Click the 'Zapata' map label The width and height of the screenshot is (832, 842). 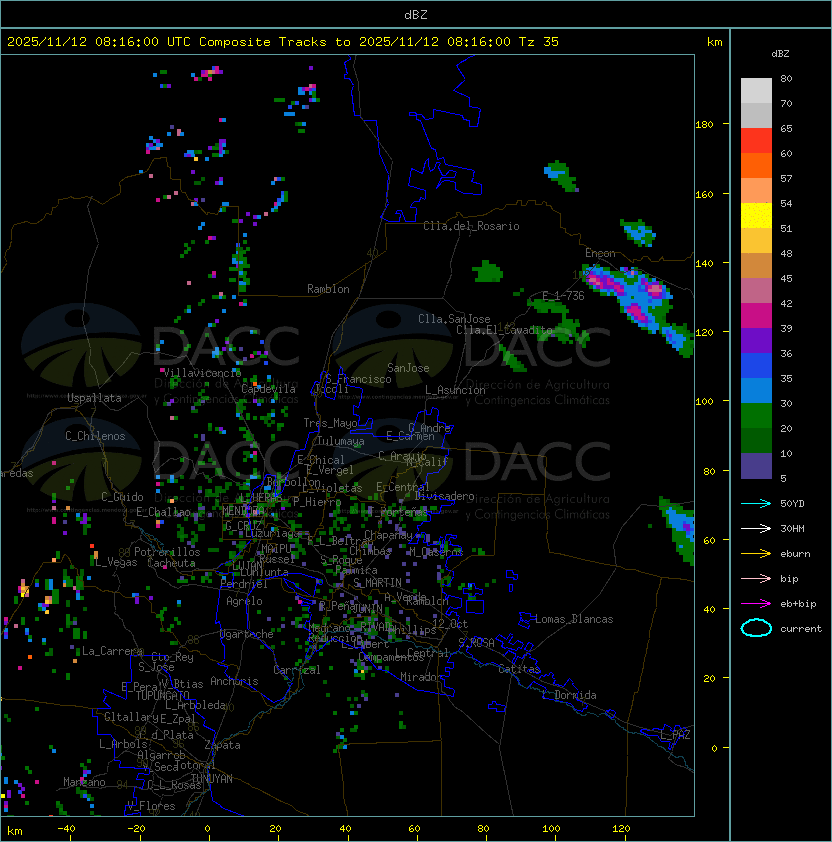(222, 745)
